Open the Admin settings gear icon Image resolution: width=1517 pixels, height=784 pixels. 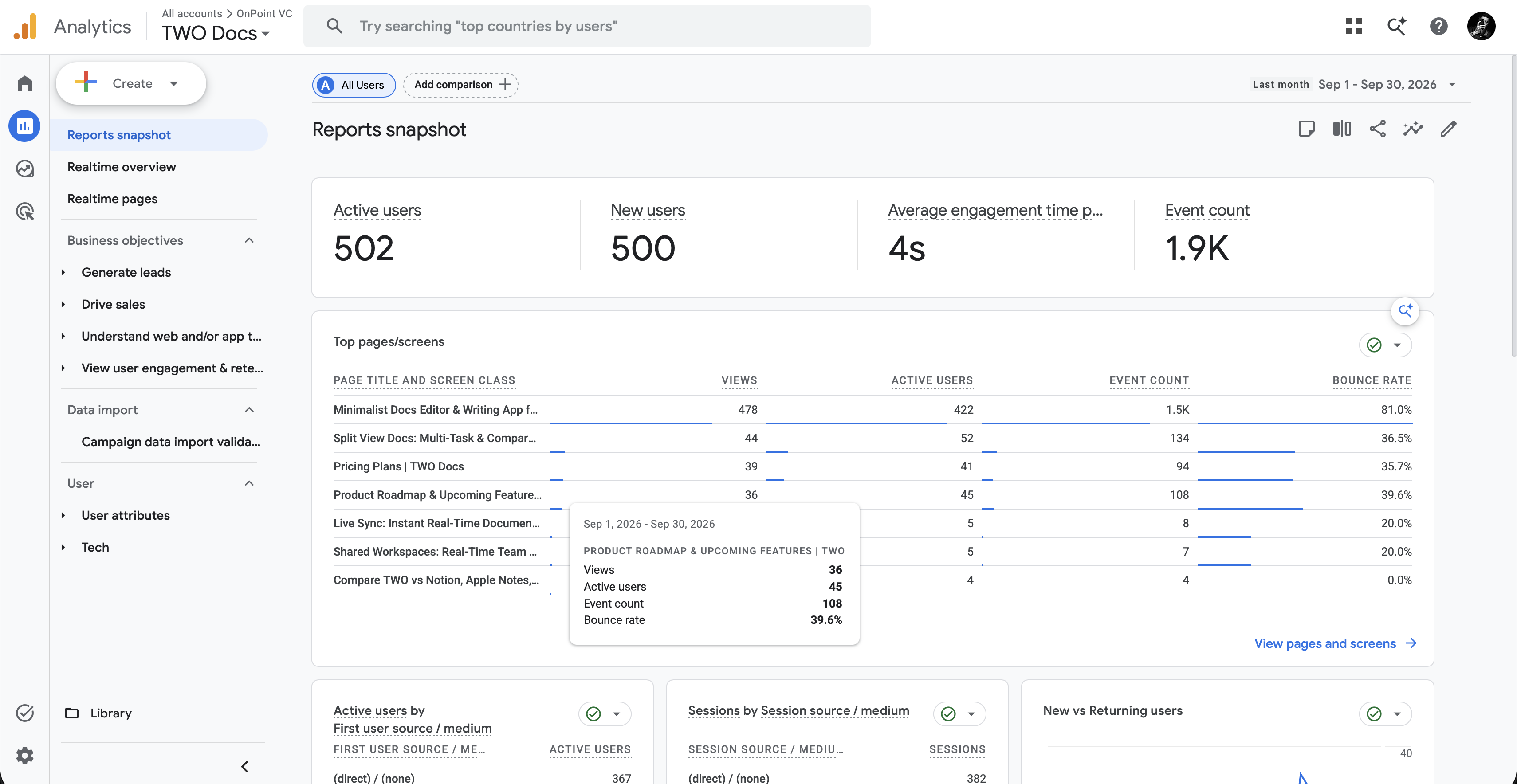coord(25,755)
